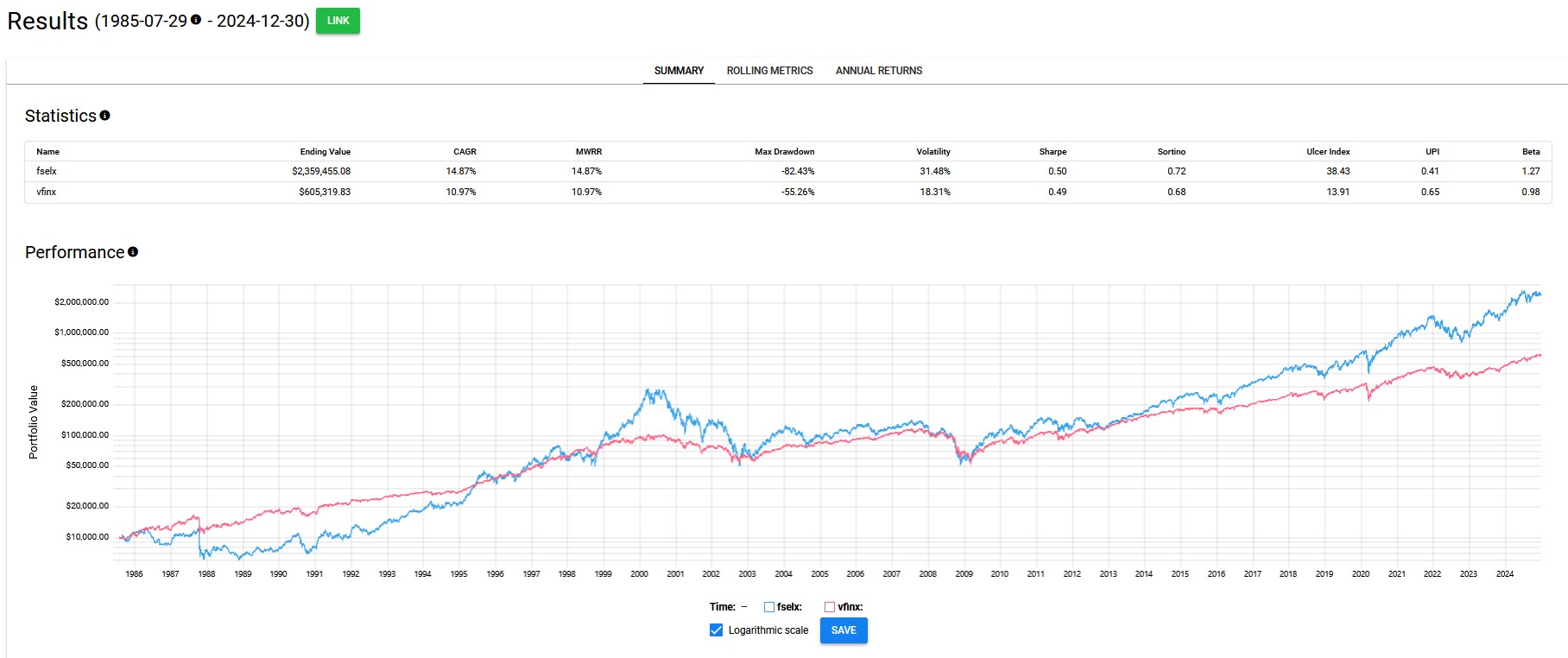Click fselx max drawdown -82.43%
1568x658 pixels.
click(798, 171)
